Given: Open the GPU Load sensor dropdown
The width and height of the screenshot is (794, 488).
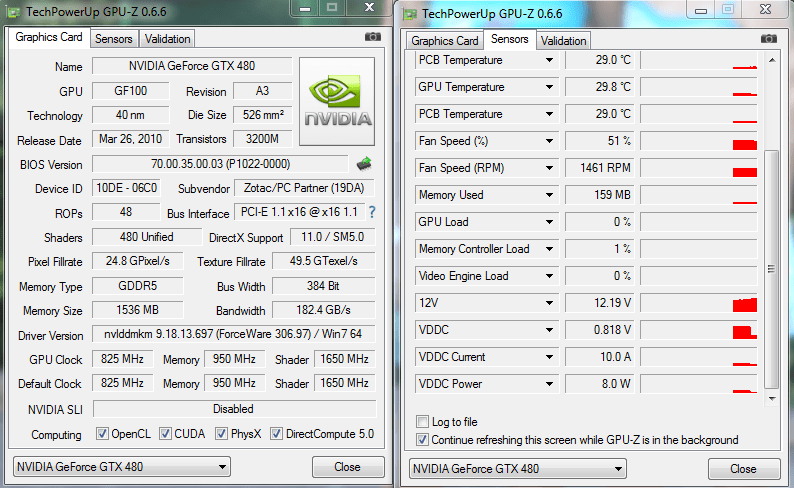Looking at the screenshot, I should [x=549, y=222].
